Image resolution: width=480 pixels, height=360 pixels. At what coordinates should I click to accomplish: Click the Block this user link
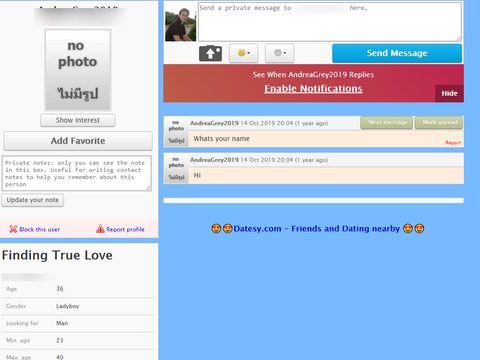[40, 229]
